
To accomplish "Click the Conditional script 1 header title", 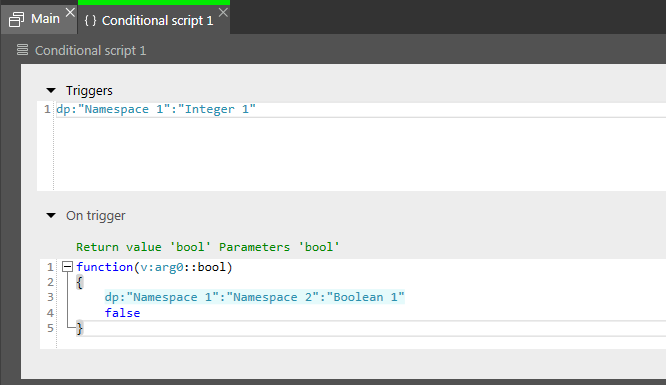I will coord(90,51).
